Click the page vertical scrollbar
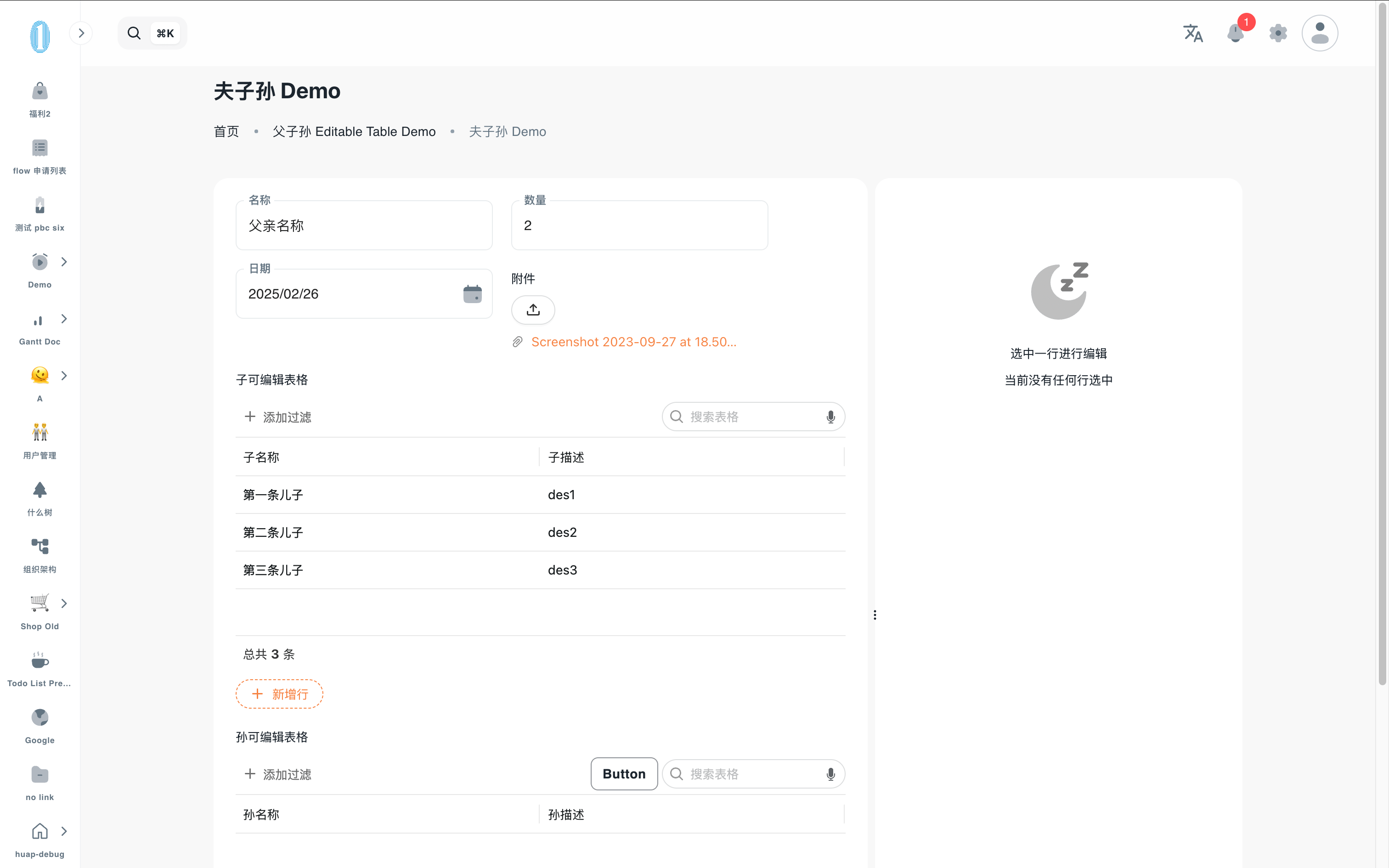This screenshot has height=868, width=1389. click(1382, 344)
